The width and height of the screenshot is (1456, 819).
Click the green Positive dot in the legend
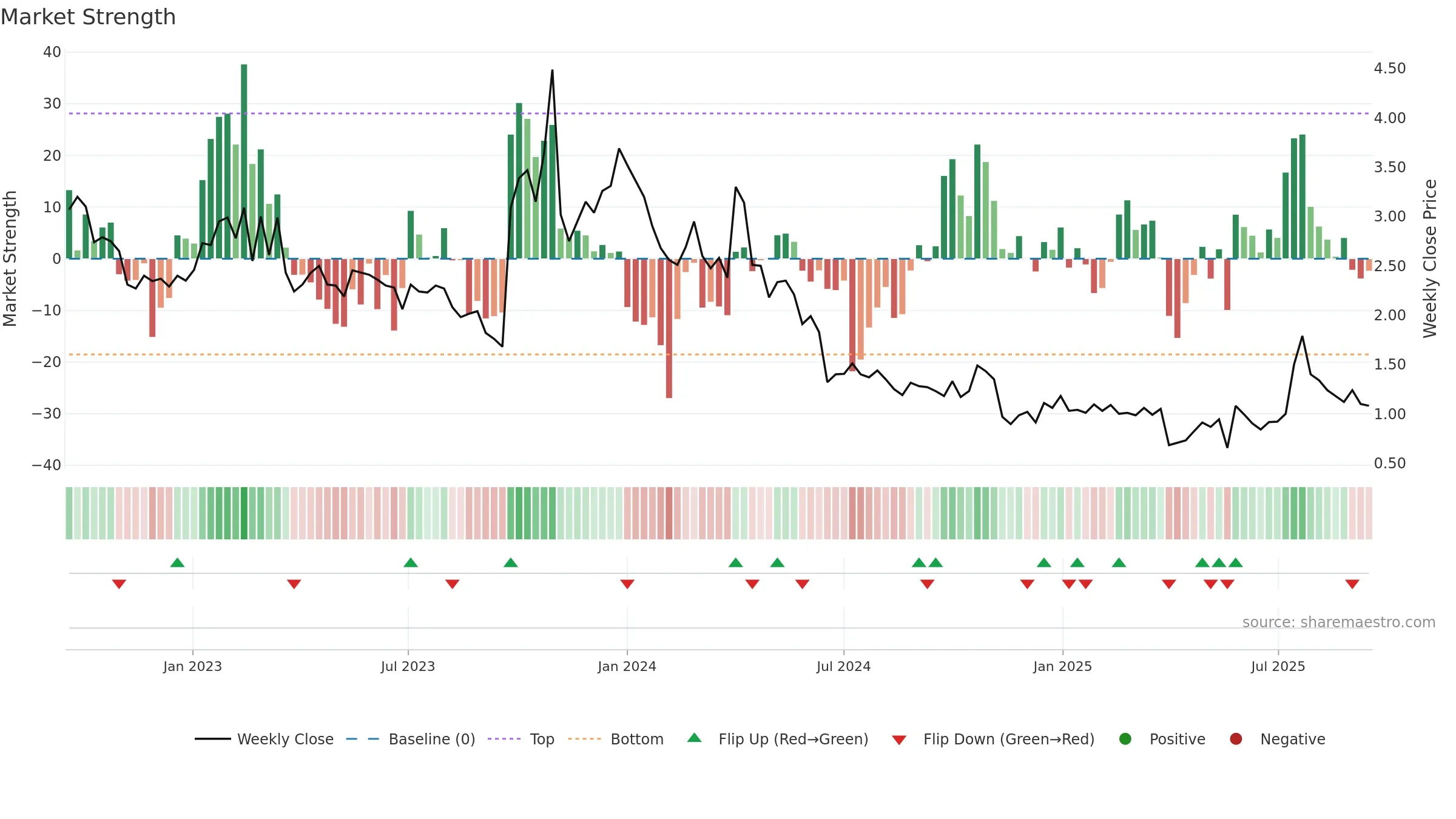[x=1125, y=739]
